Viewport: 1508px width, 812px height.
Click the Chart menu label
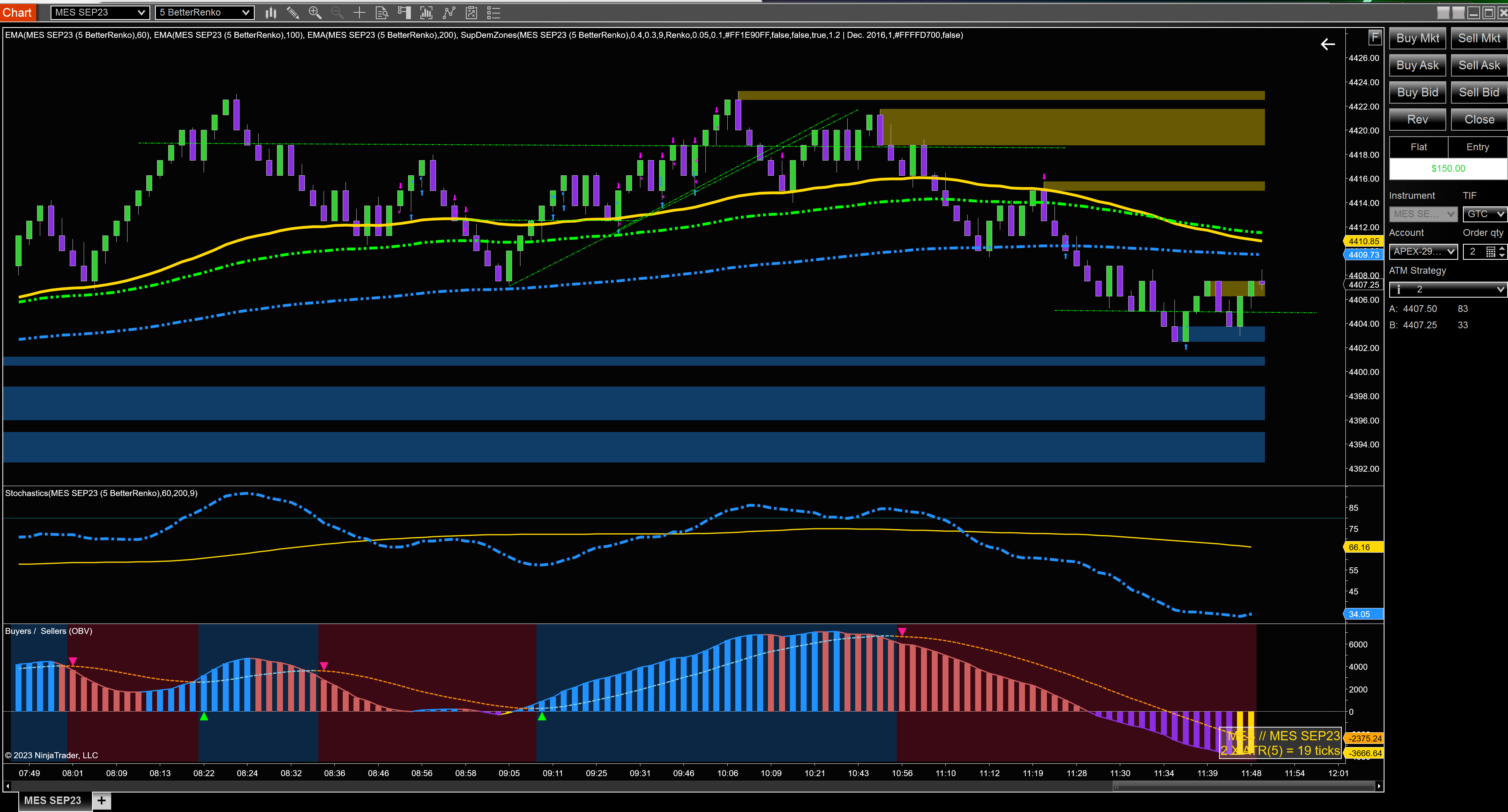click(18, 12)
